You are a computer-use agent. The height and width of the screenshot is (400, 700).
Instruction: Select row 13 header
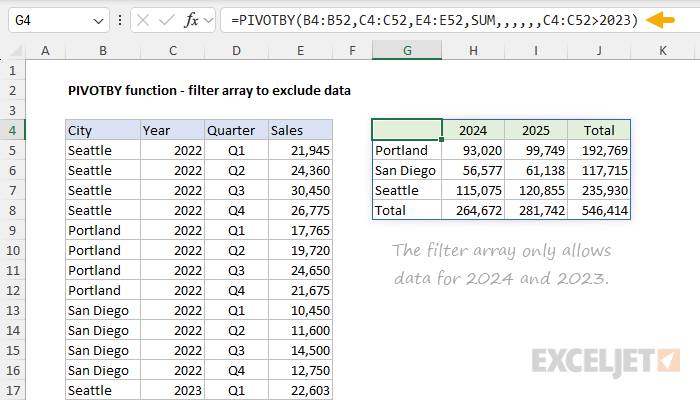(x=12, y=310)
